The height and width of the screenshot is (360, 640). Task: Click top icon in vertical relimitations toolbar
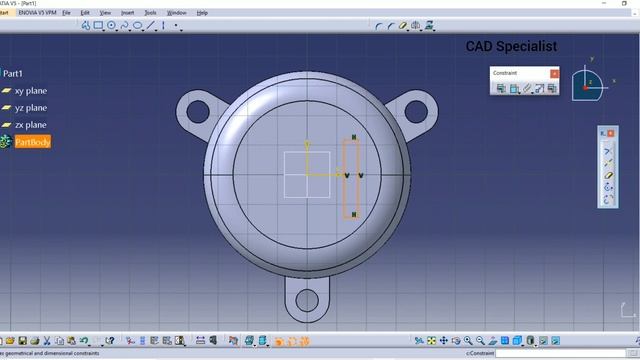tap(608, 151)
